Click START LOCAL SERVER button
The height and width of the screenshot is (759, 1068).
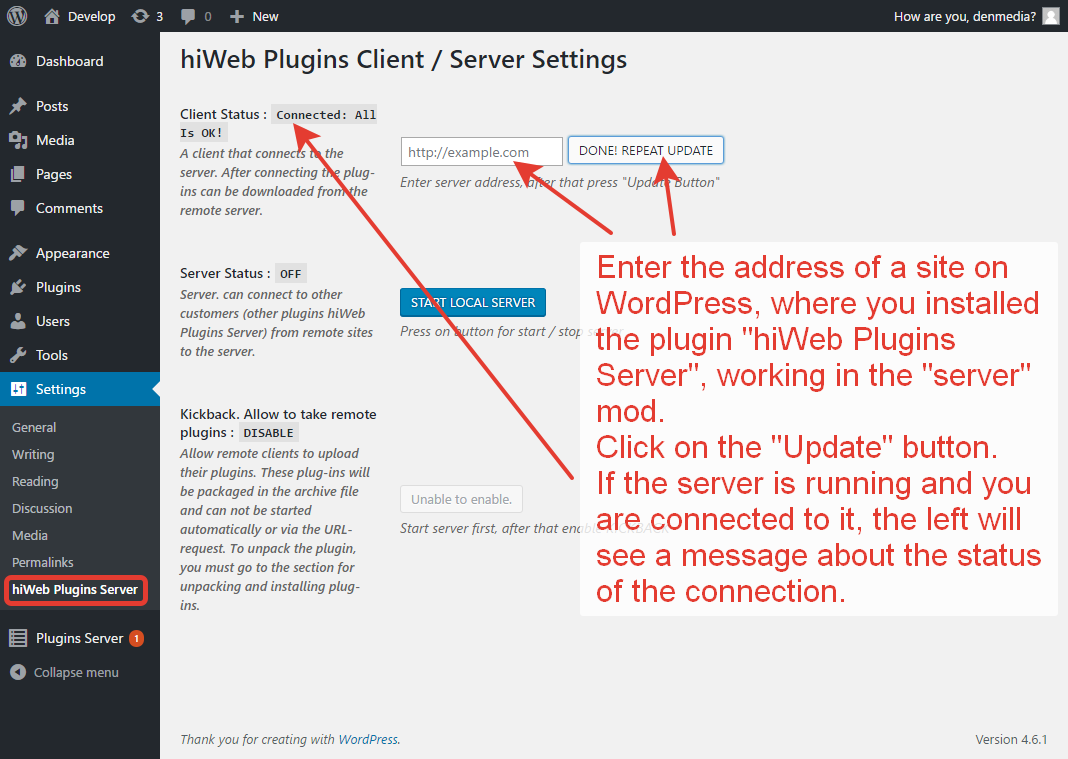473,303
